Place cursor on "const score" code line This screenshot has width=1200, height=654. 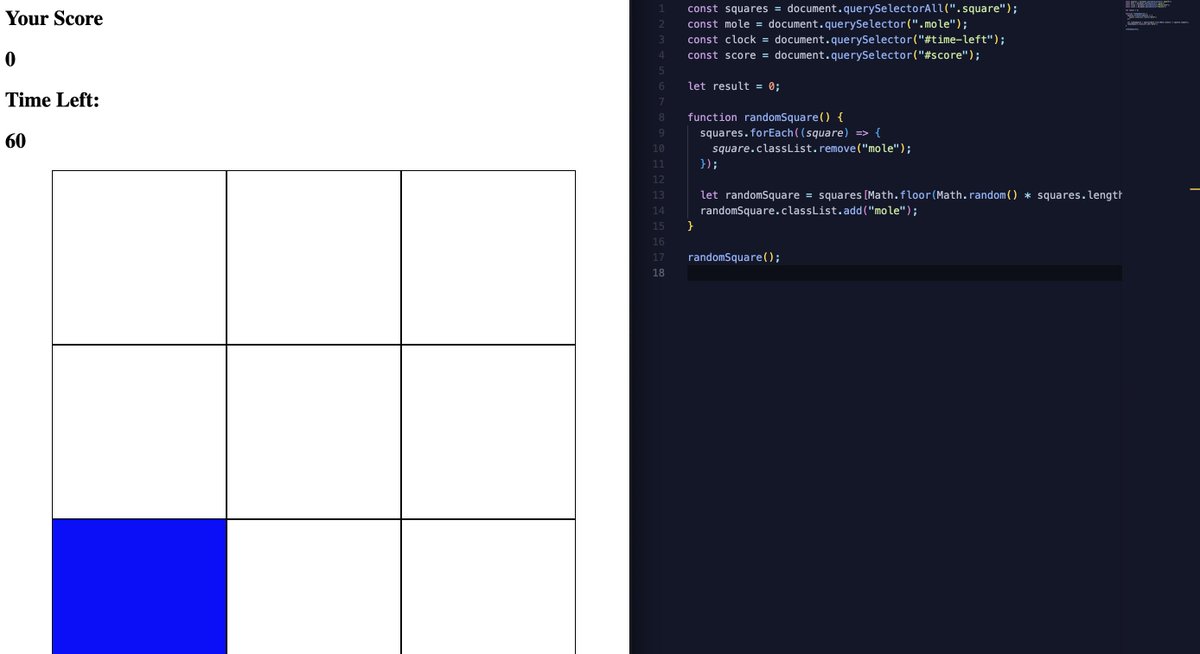[x=834, y=55]
